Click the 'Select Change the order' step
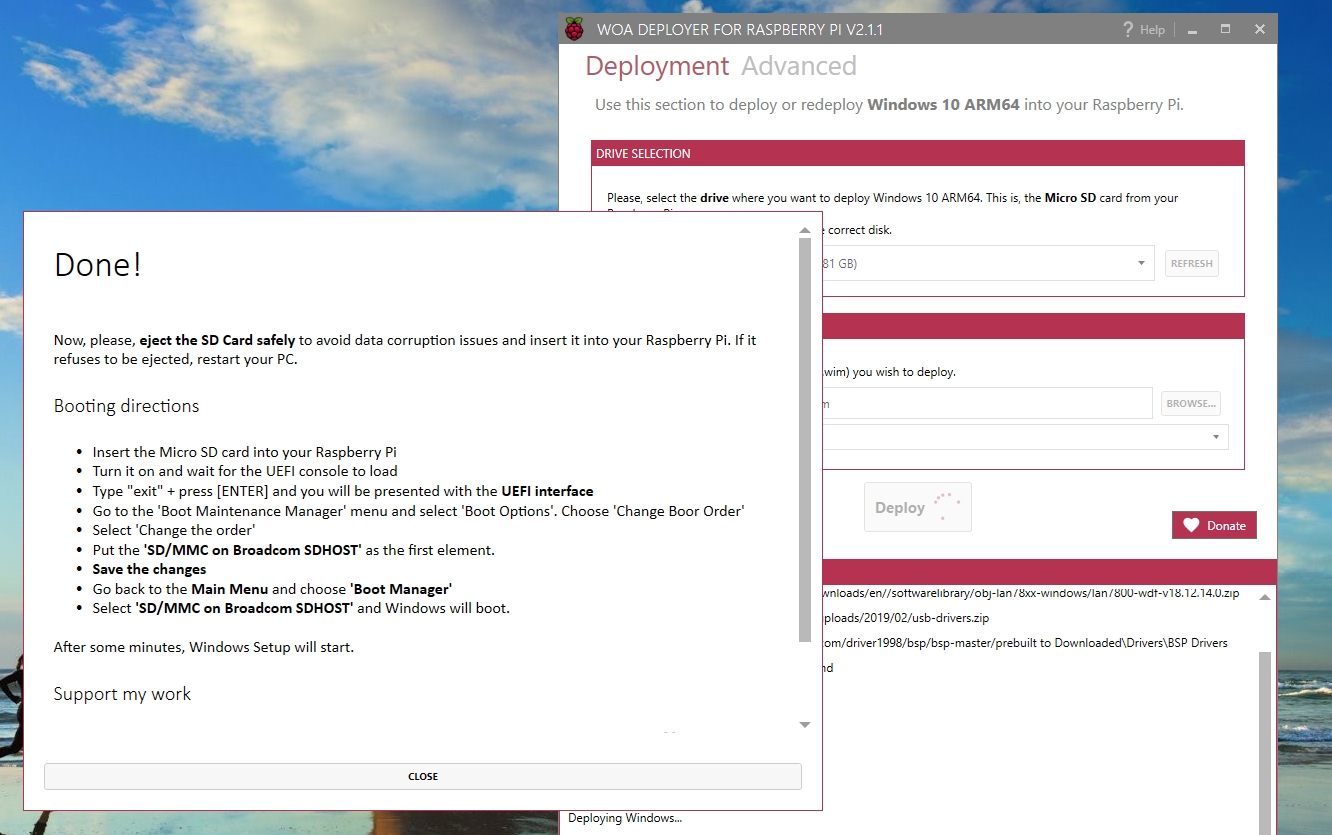Screen dimensions: 1332x835 [174, 530]
